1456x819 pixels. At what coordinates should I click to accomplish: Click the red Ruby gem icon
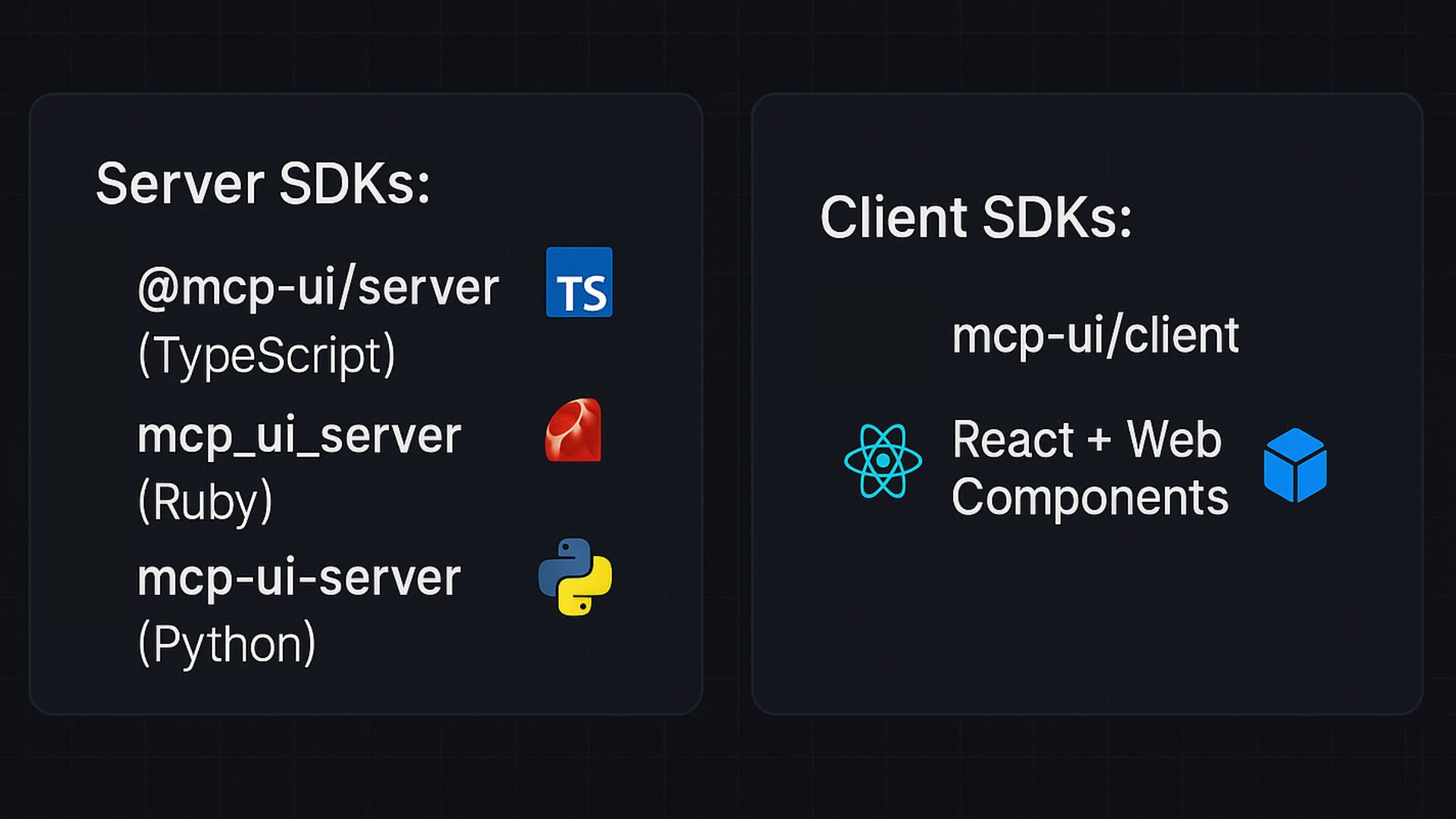pos(573,430)
